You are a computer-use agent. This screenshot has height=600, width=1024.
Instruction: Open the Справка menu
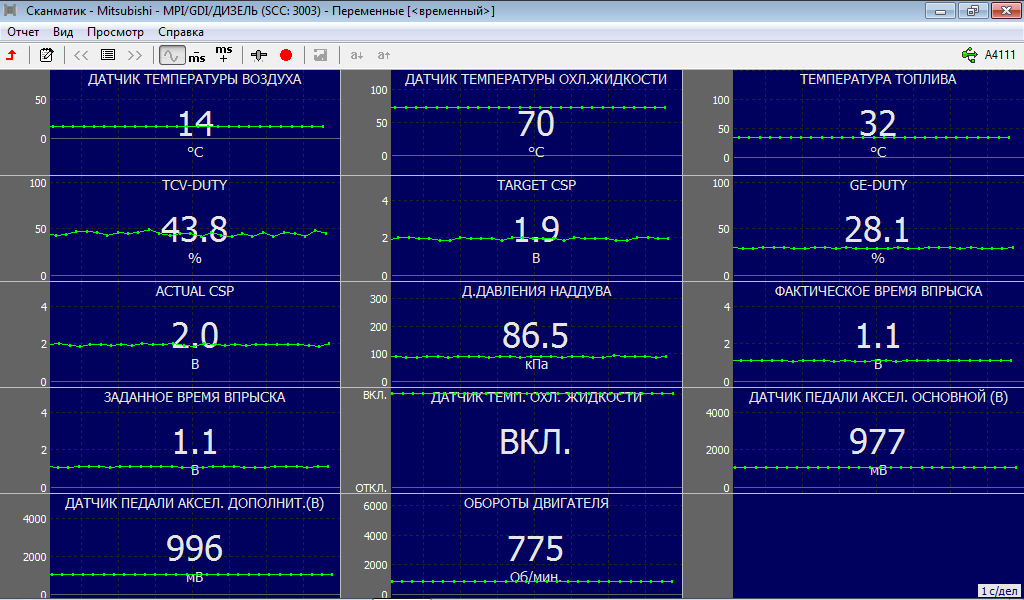pos(181,32)
